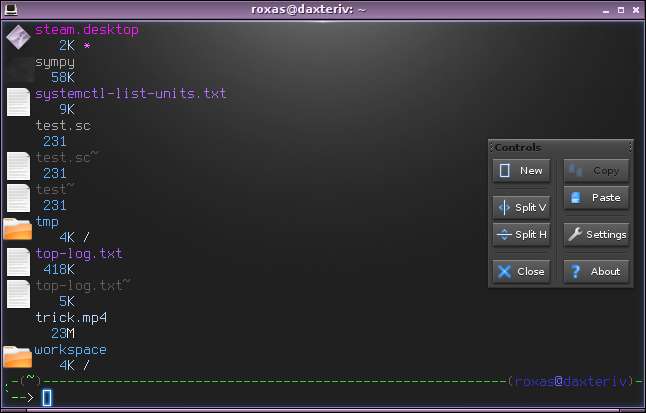This screenshot has width=646, height=413.
Task: Click the Paste button
Action: click(596, 198)
